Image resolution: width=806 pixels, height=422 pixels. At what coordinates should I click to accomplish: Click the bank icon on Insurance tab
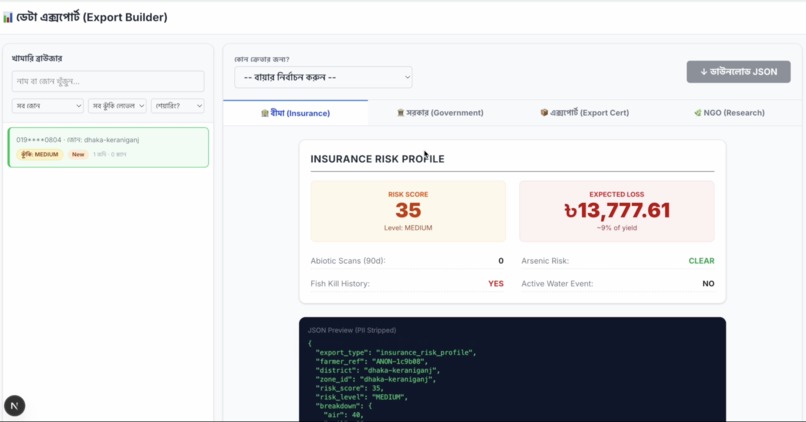265,113
